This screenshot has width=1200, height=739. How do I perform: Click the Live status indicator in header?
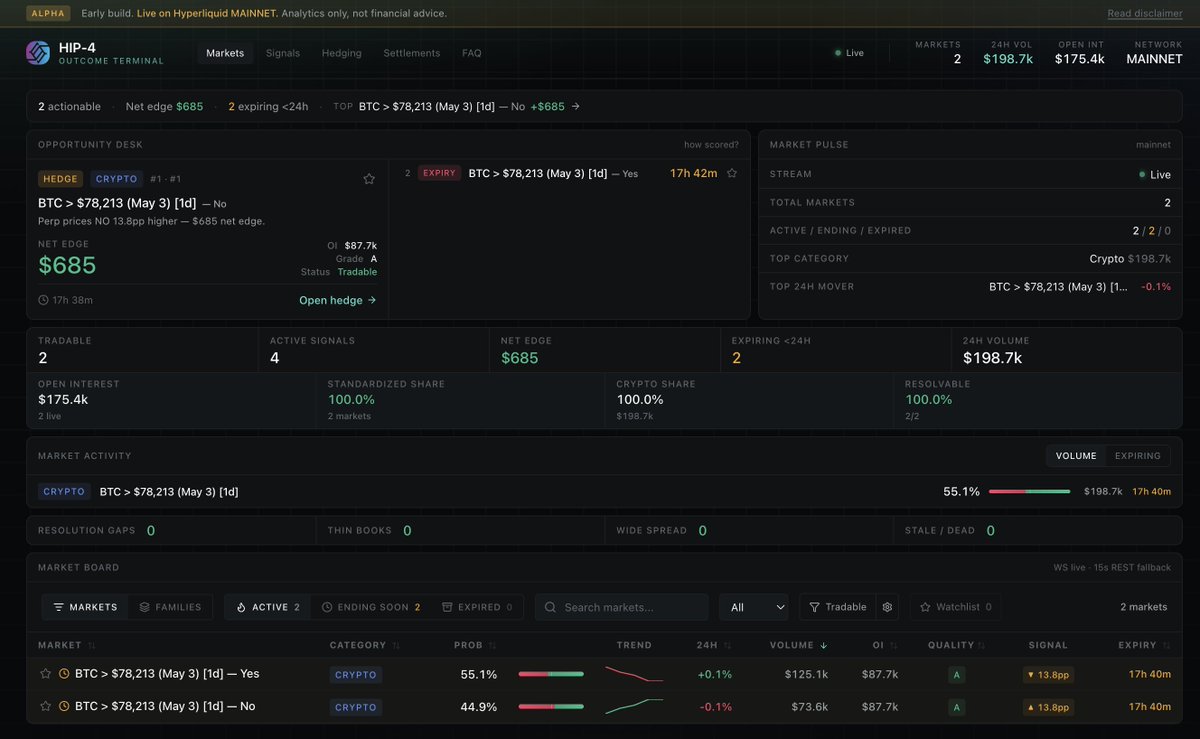point(850,53)
